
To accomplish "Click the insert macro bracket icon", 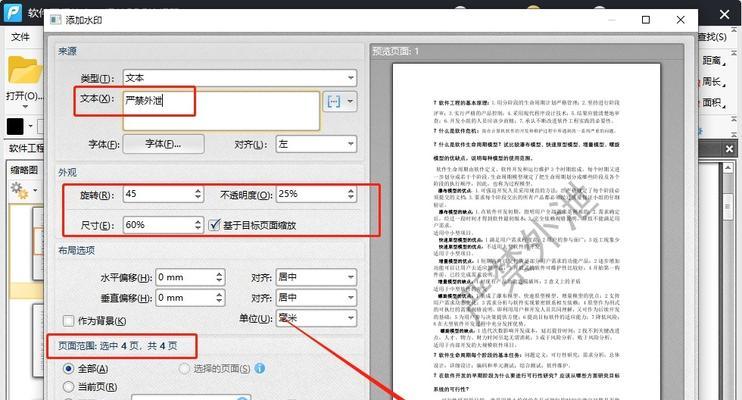I will pyautogui.click(x=334, y=101).
